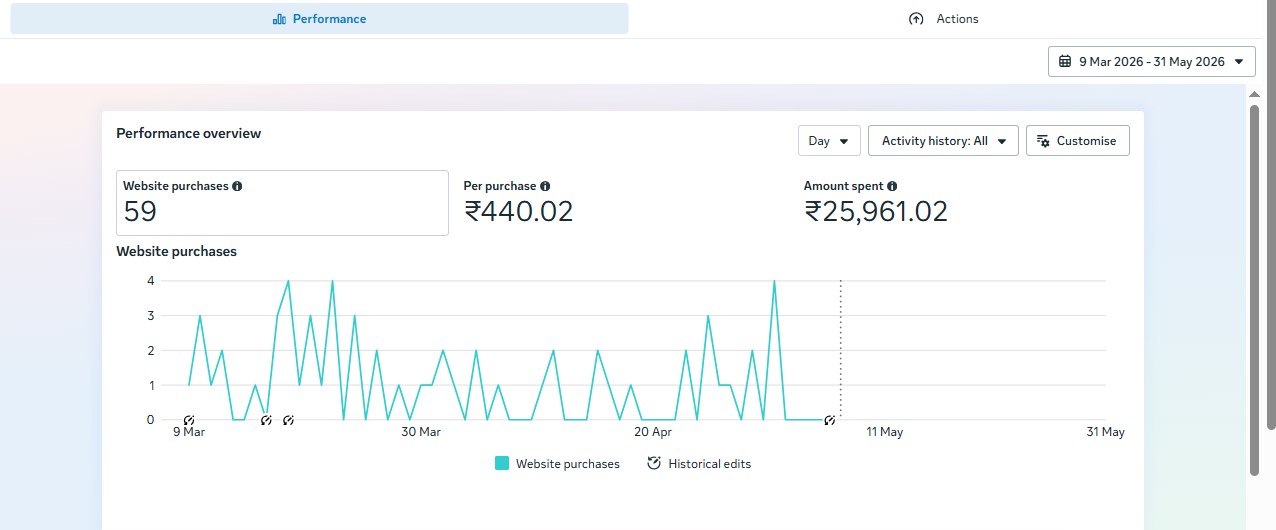Click the 11 May axis label

[x=885, y=432]
